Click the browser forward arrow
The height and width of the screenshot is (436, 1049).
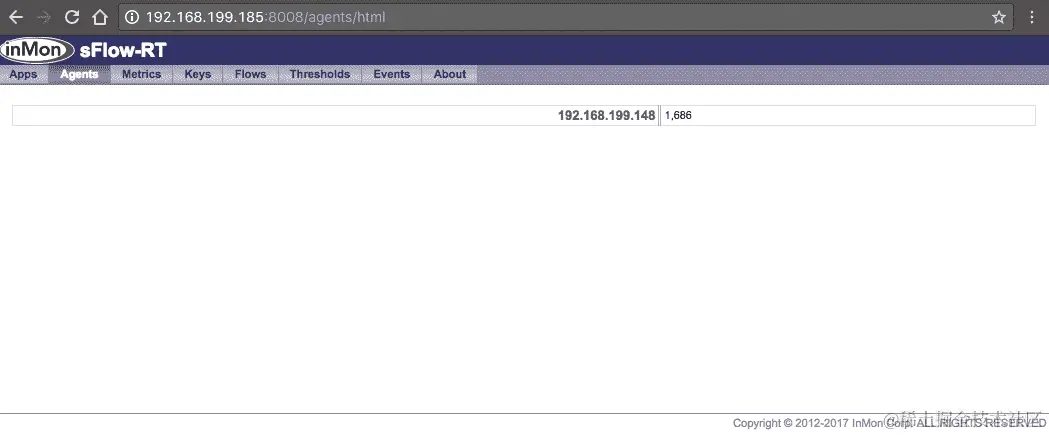click(x=43, y=17)
